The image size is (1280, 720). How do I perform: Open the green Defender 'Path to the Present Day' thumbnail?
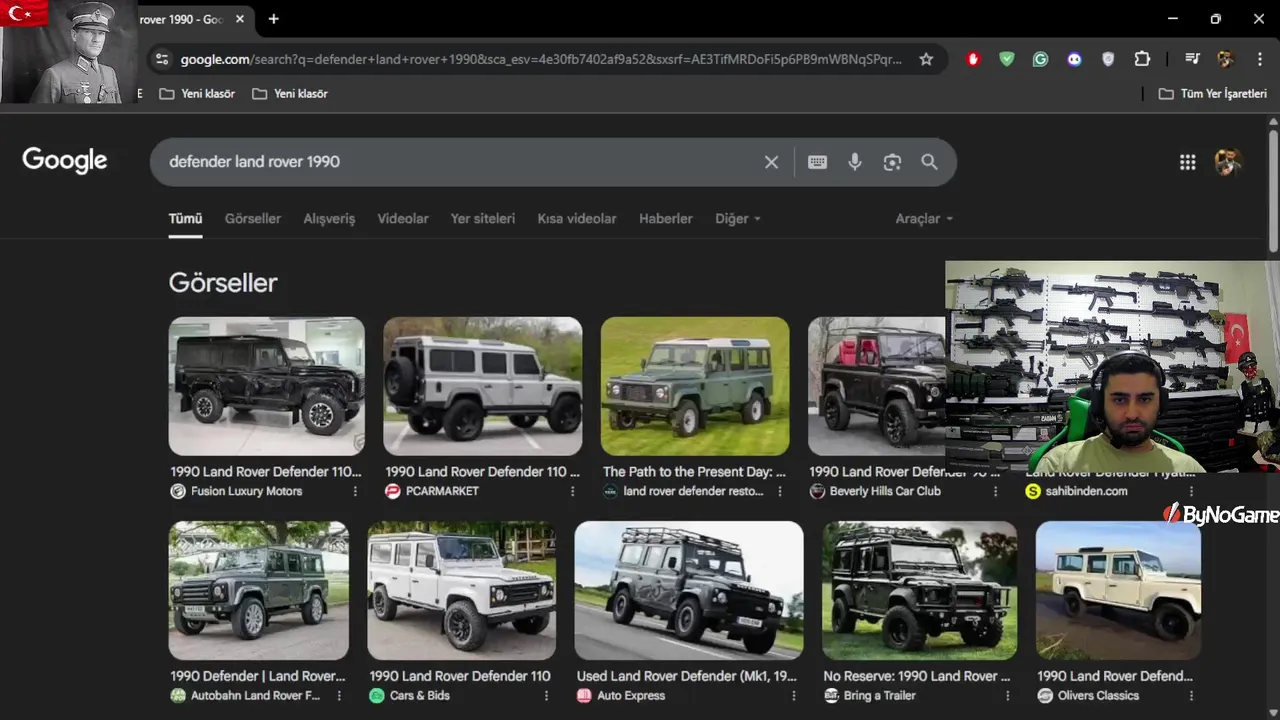click(x=695, y=386)
